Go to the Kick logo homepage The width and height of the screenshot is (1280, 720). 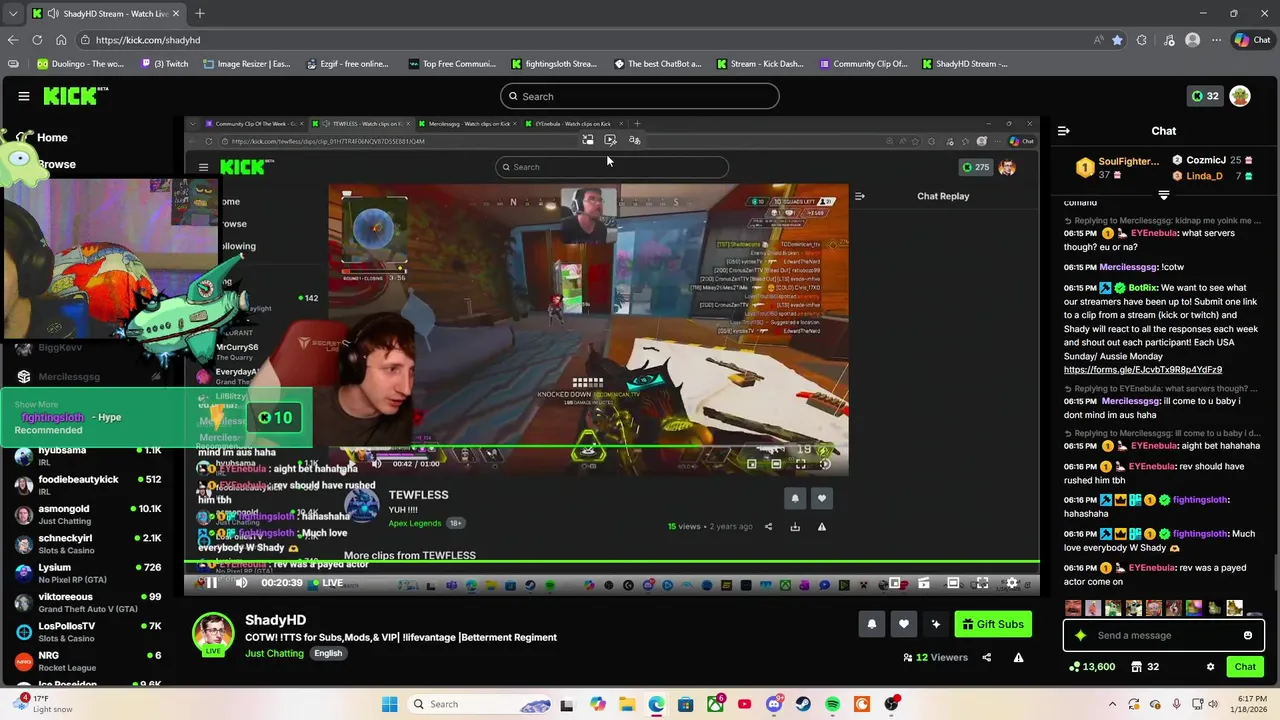(x=76, y=96)
